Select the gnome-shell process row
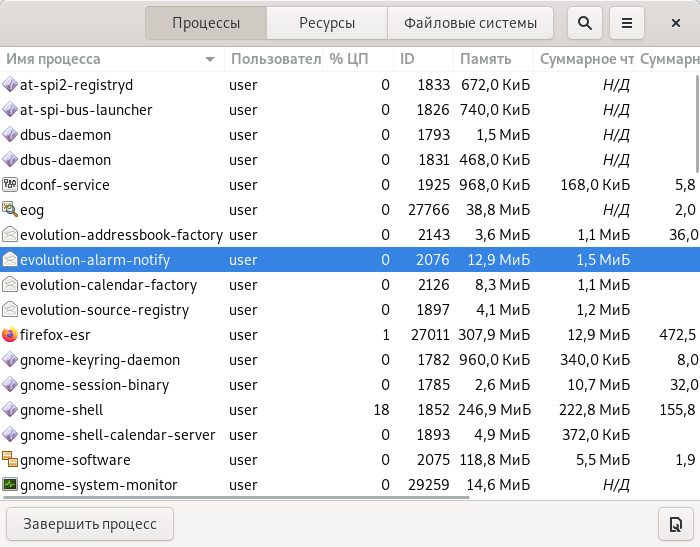700x547 pixels. point(300,410)
